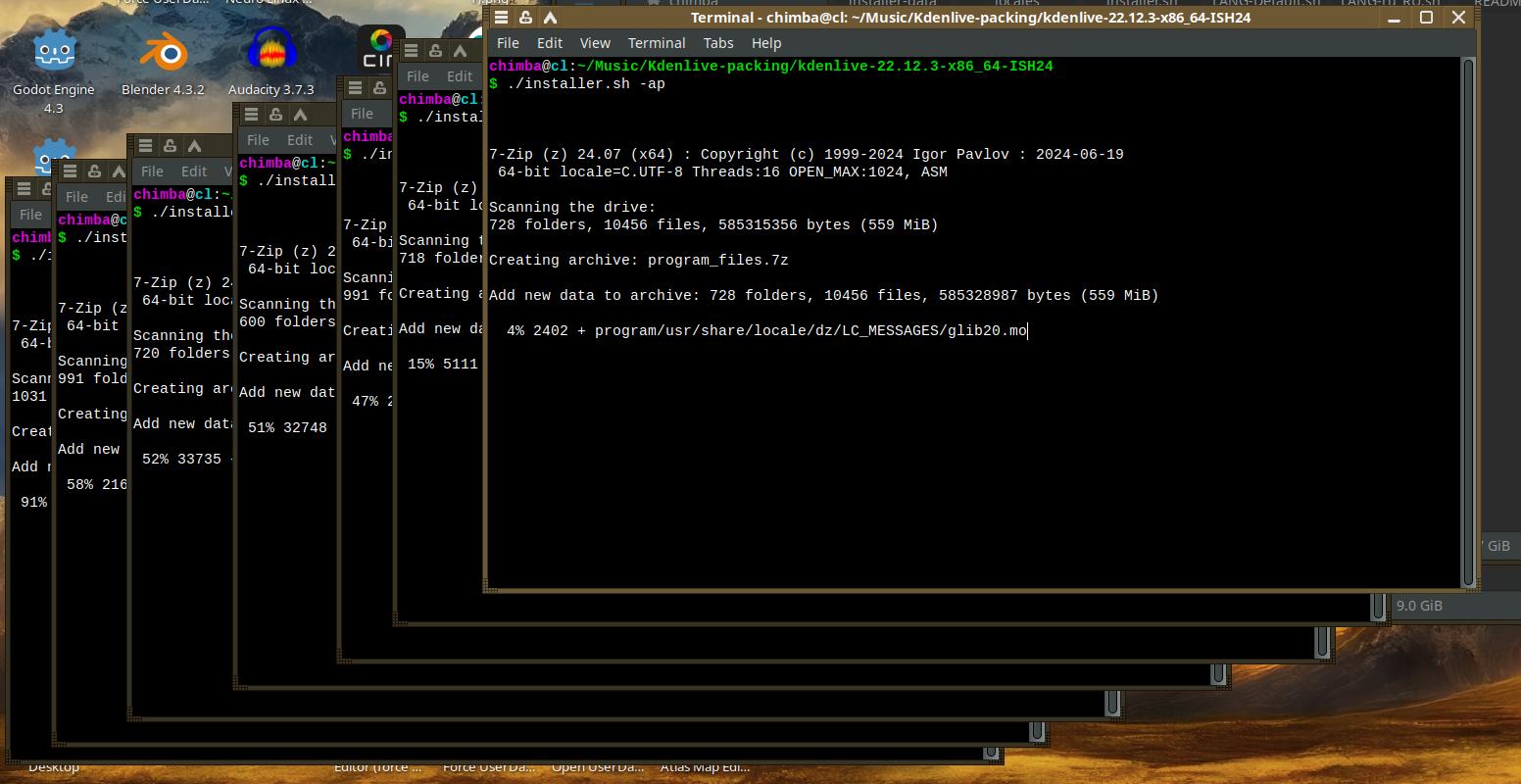Image resolution: width=1521 pixels, height=784 pixels.
Task: Click the '91%' progress text
Action: click(x=33, y=502)
